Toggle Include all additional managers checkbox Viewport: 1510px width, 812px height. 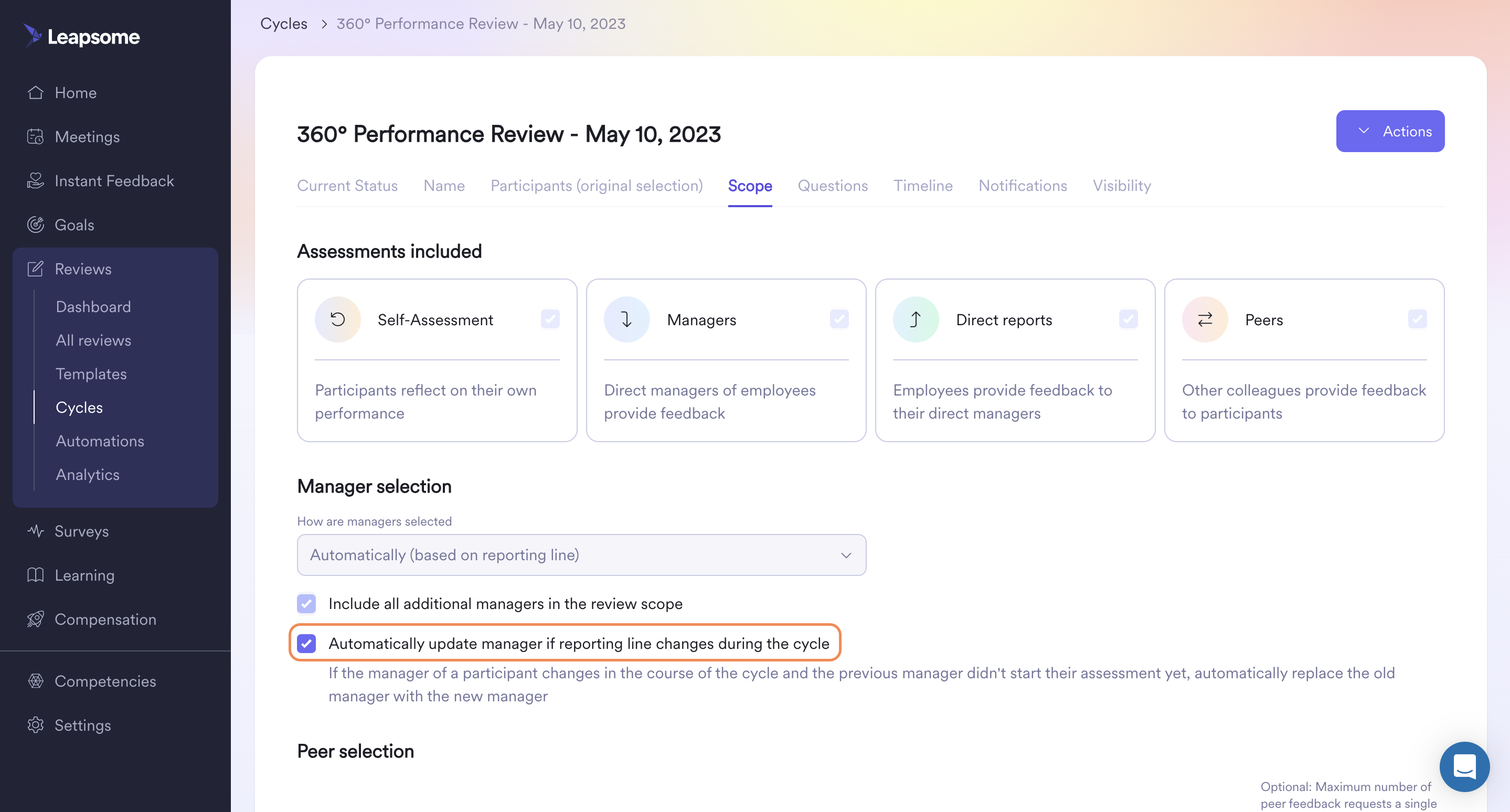pos(306,603)
